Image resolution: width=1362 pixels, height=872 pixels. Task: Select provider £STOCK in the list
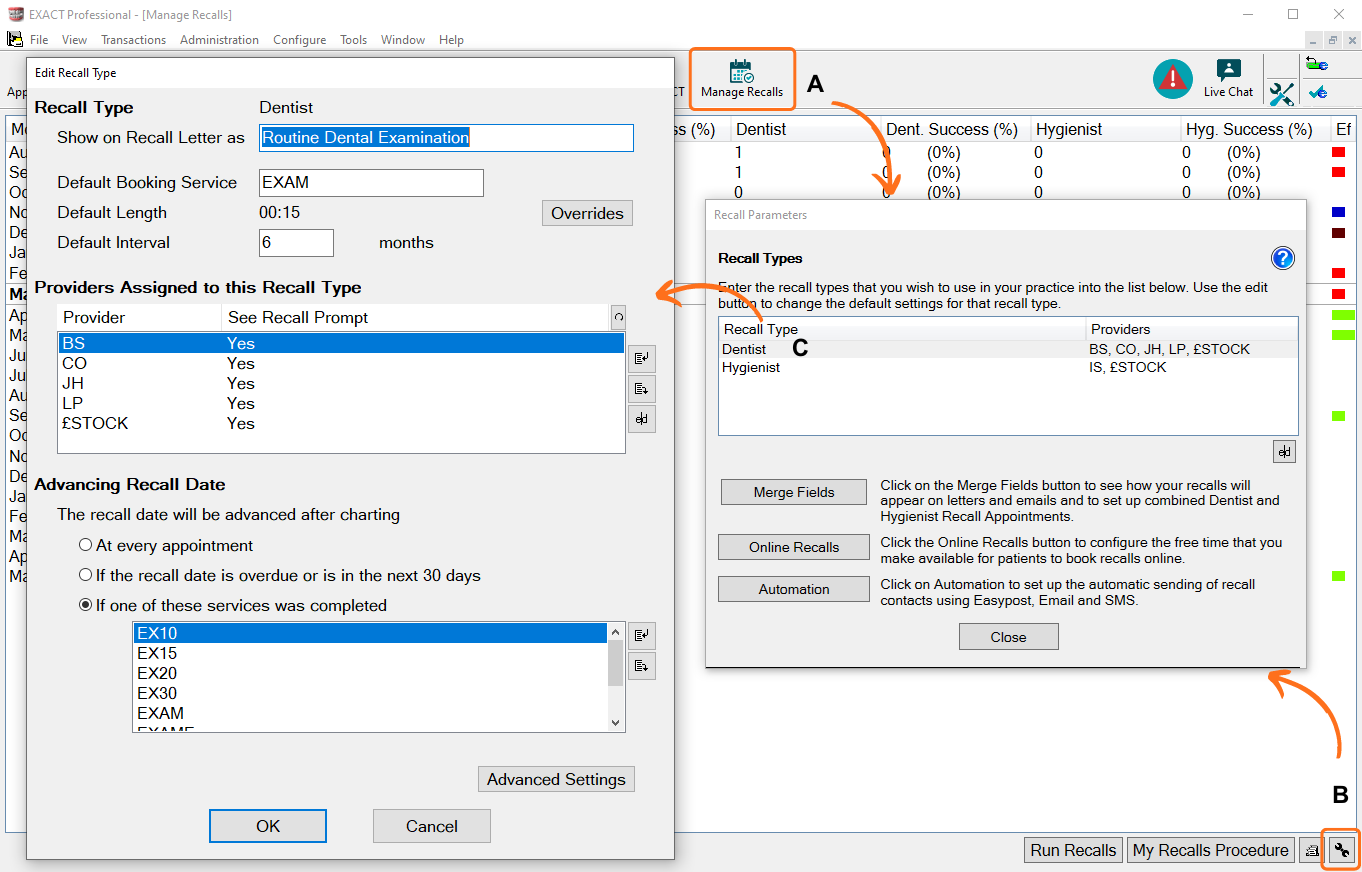click(340, 424)
